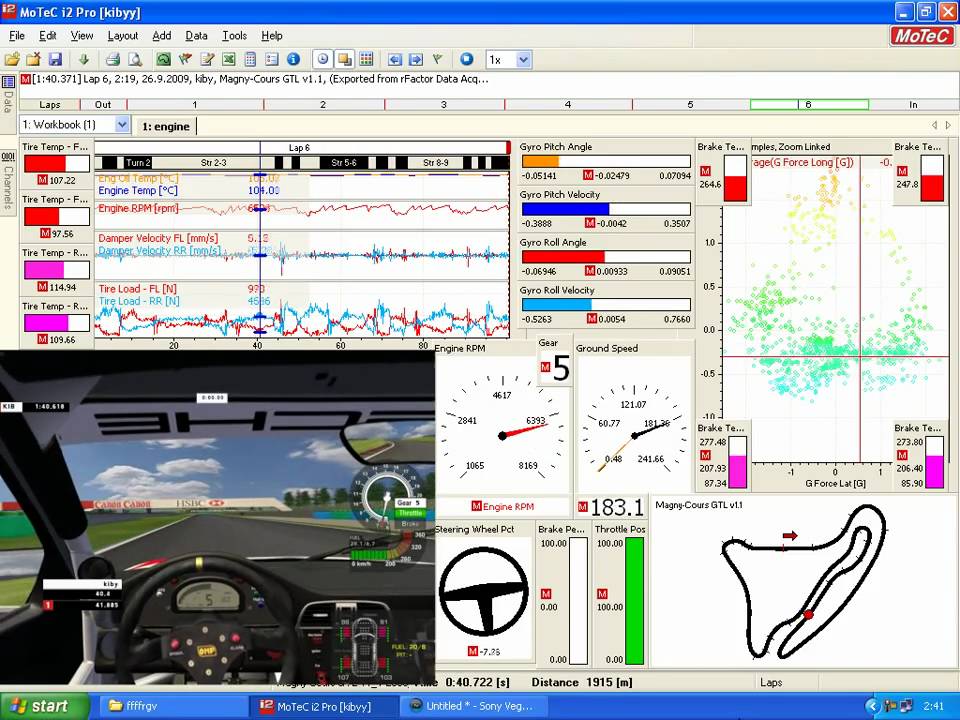This screenshot has width=960, height=720.
Task: Click the MoTeC logo button
Action: click(921, 36)
